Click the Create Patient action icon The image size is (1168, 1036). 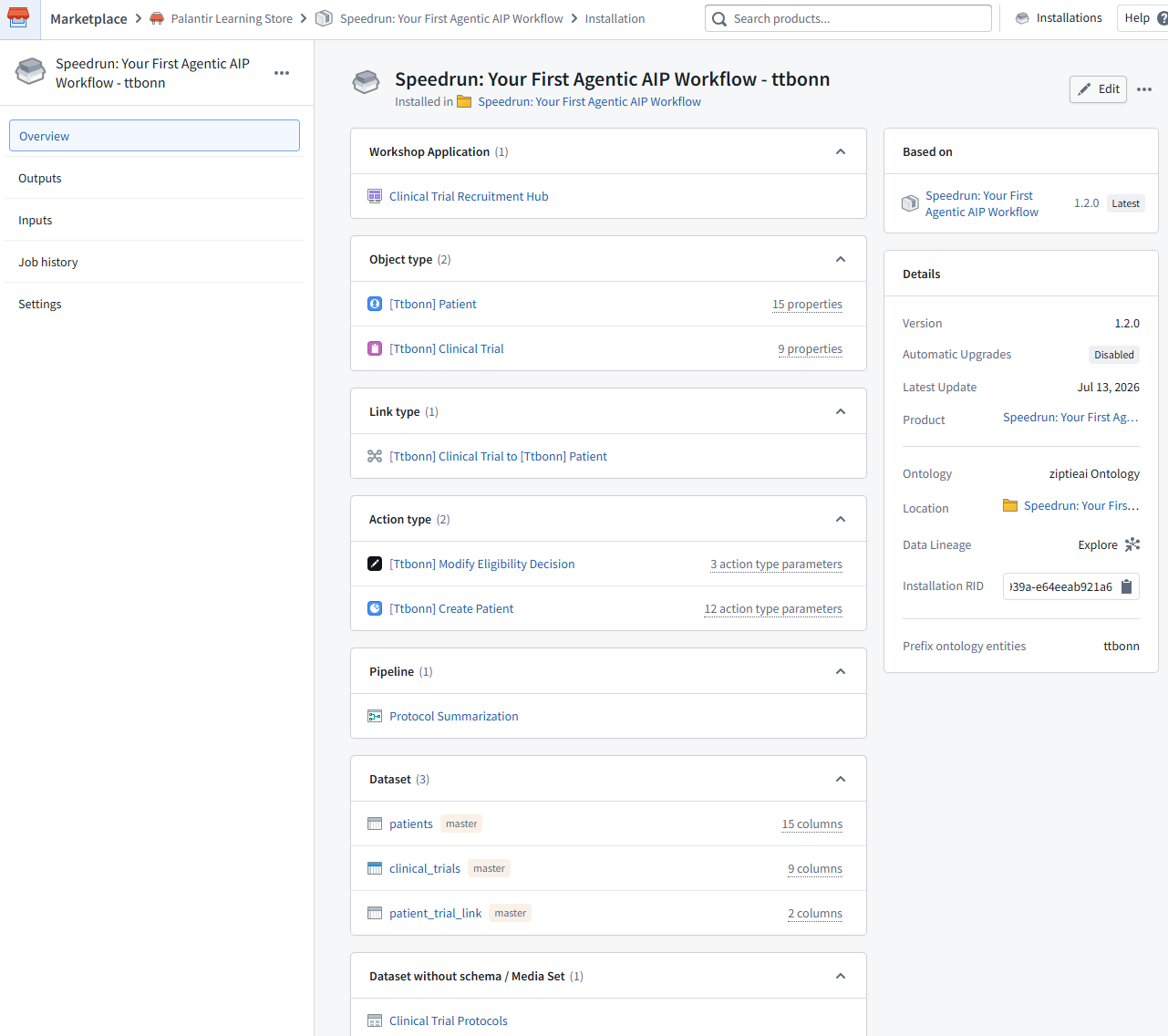[x=375, y=608]
